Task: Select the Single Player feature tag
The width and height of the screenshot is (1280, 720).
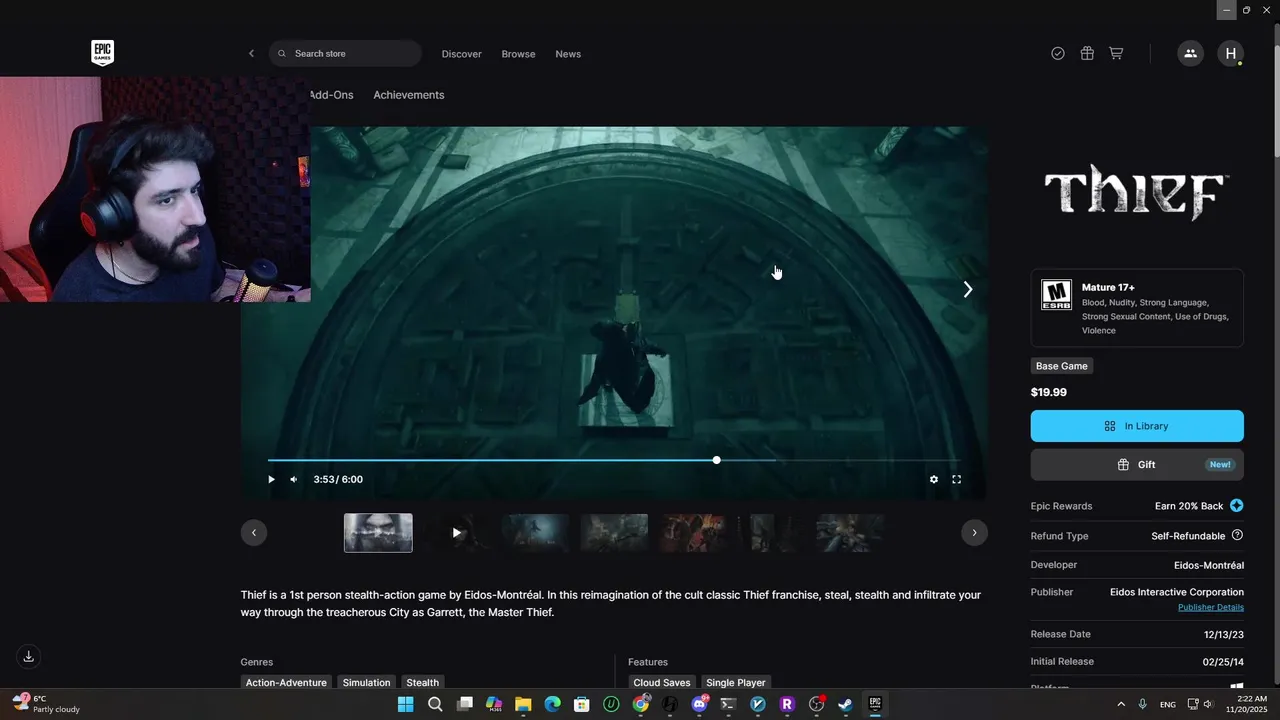Action: tap(736, 682)
